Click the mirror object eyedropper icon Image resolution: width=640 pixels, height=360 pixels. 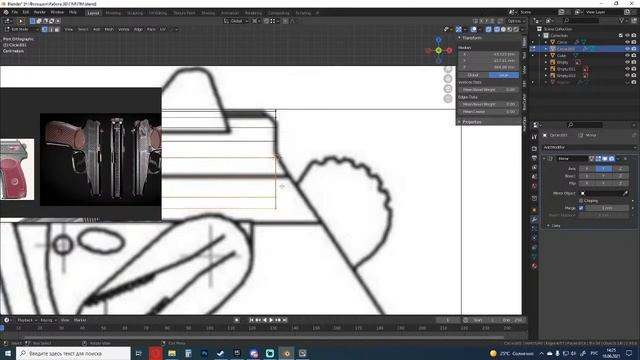click(625, 193)
